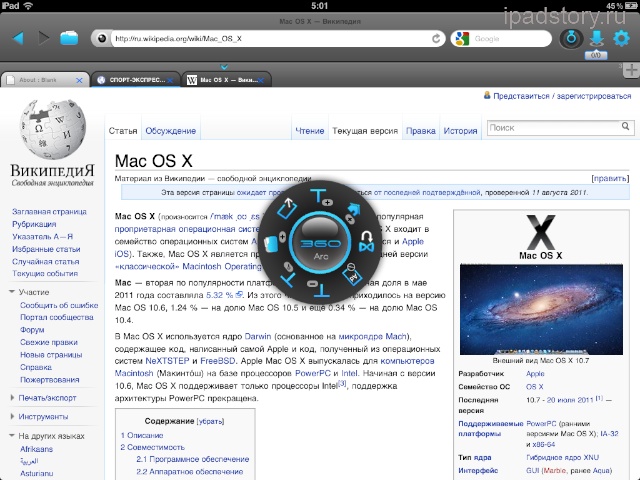Viewport: 640px width, 480px height.
Task: Open Пожертвования sidebar link
Action: click(x=49, y=380)
